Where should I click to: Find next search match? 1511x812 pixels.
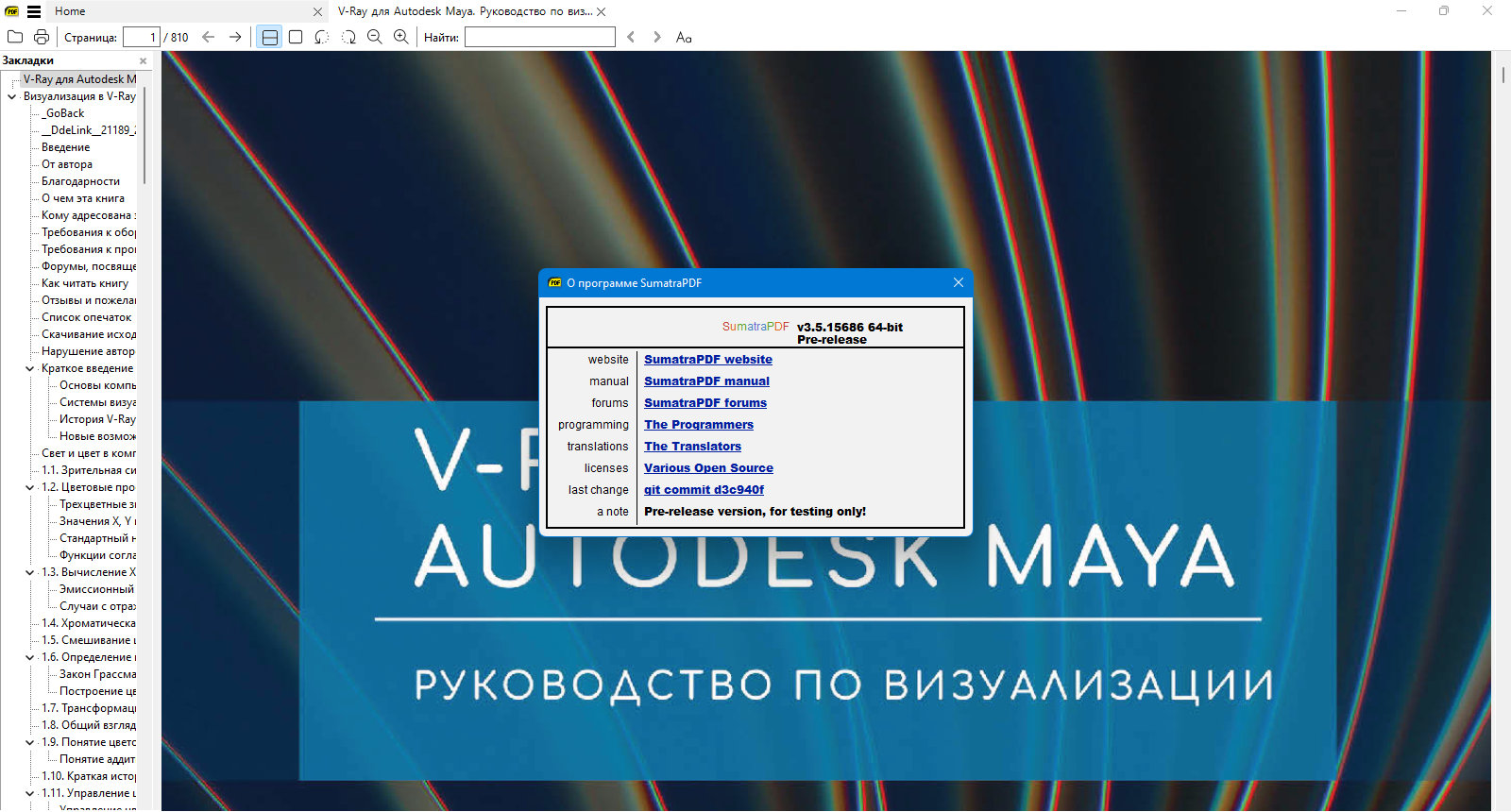[657, 37]
